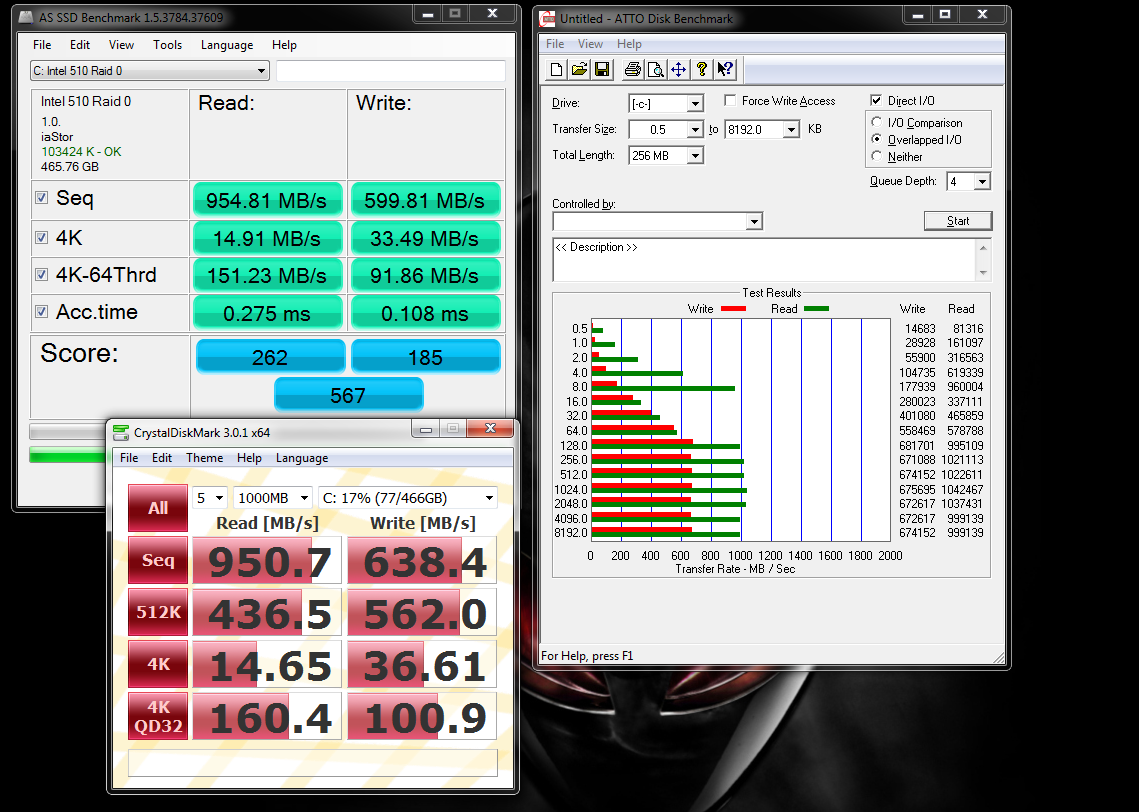
Task: Select the I/O Comparison radio button
Action: 877,122
